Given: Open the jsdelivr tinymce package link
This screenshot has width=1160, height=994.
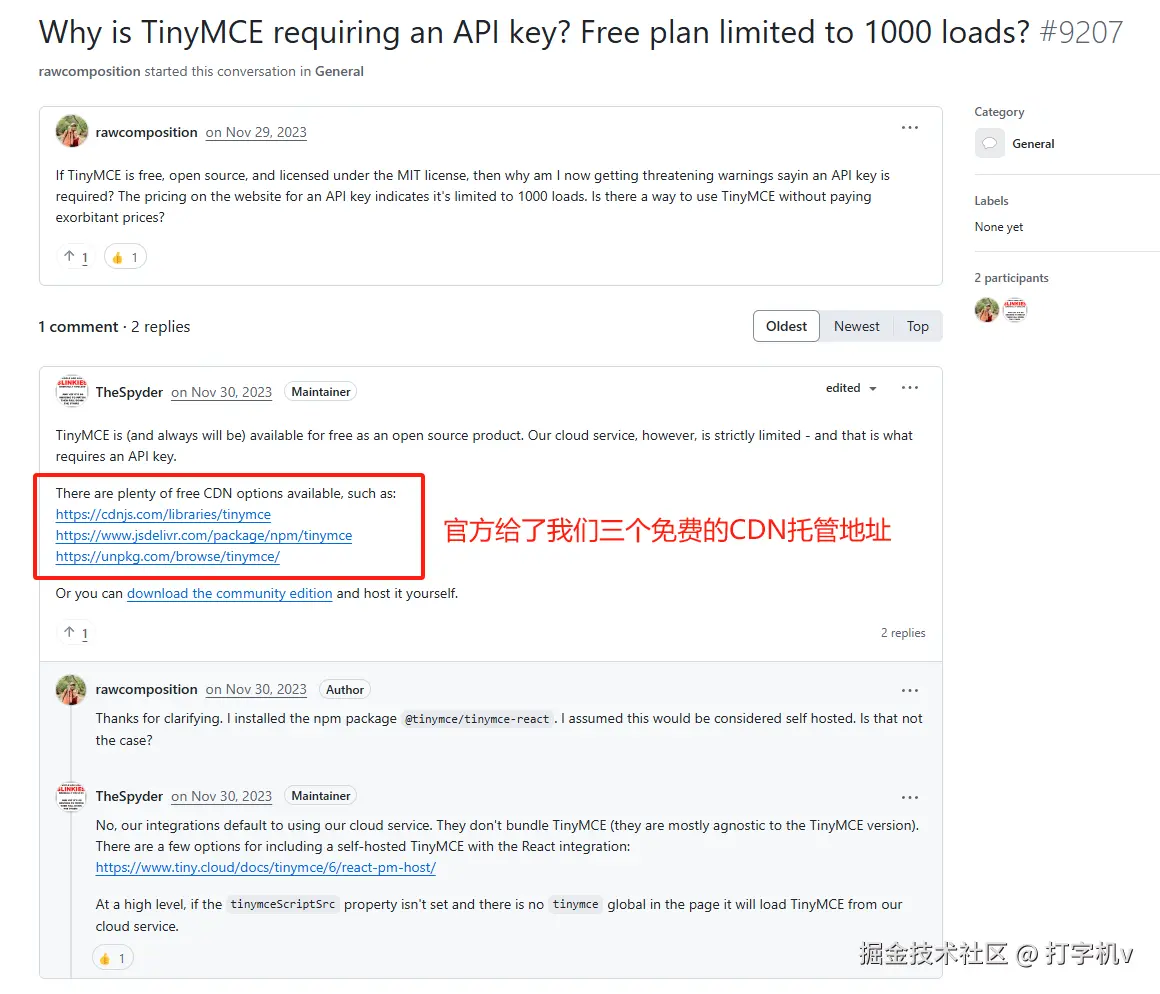Looking at the screenshot, I should point(203,535).
